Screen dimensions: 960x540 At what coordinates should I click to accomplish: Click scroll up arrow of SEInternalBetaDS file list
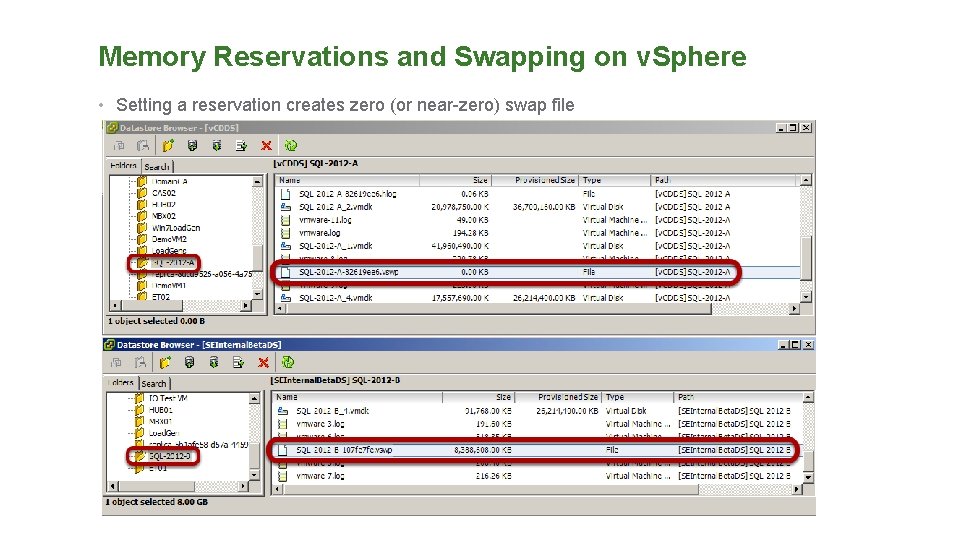[x=808, y=397]
